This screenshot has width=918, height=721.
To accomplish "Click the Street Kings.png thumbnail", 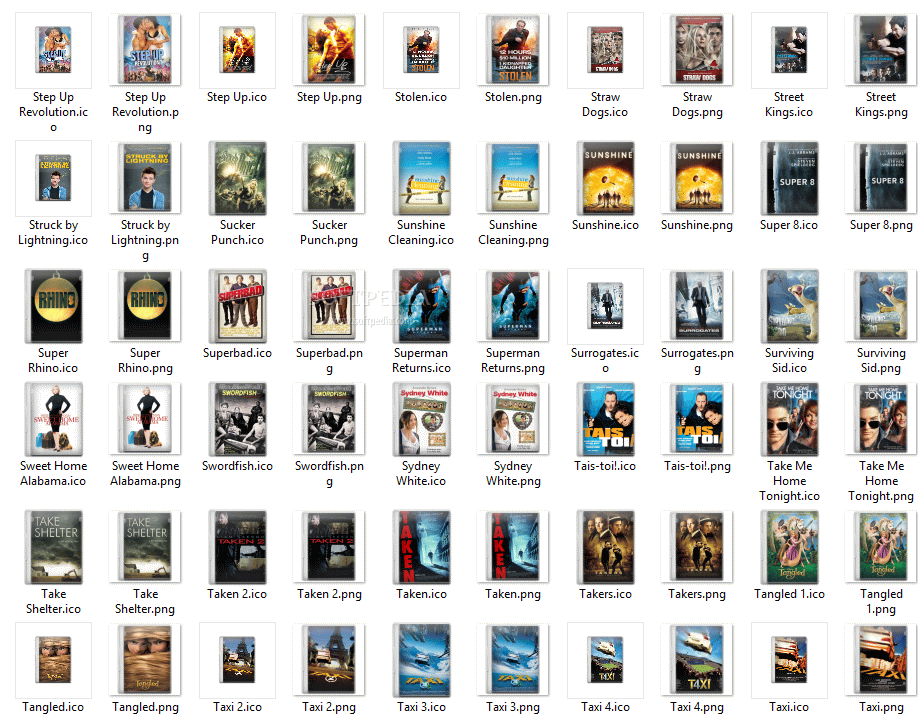I will [x=881, y=50].
